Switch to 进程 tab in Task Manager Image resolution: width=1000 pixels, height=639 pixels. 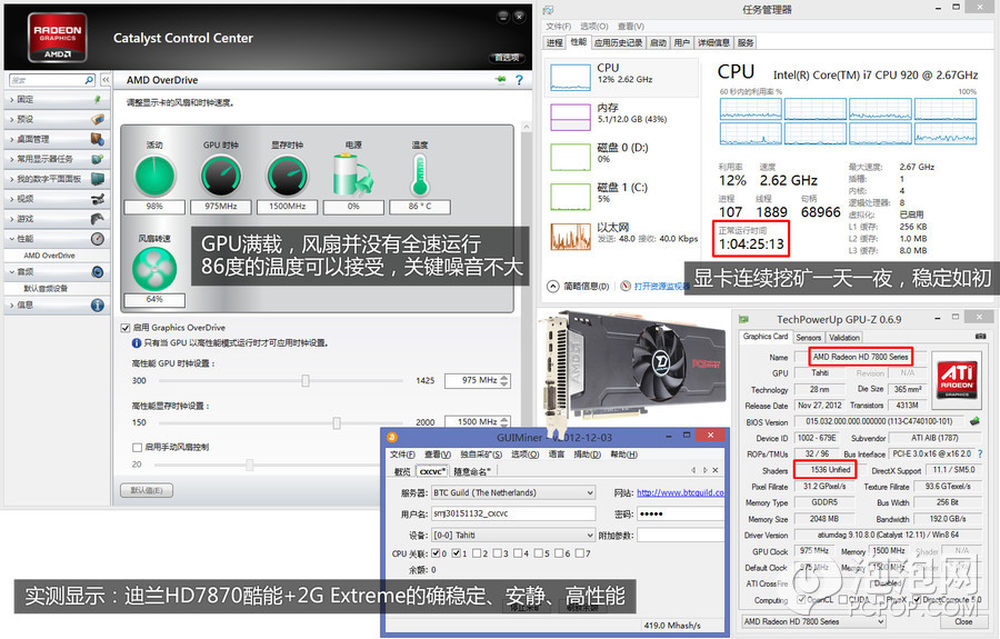click(x=554, y=43)
